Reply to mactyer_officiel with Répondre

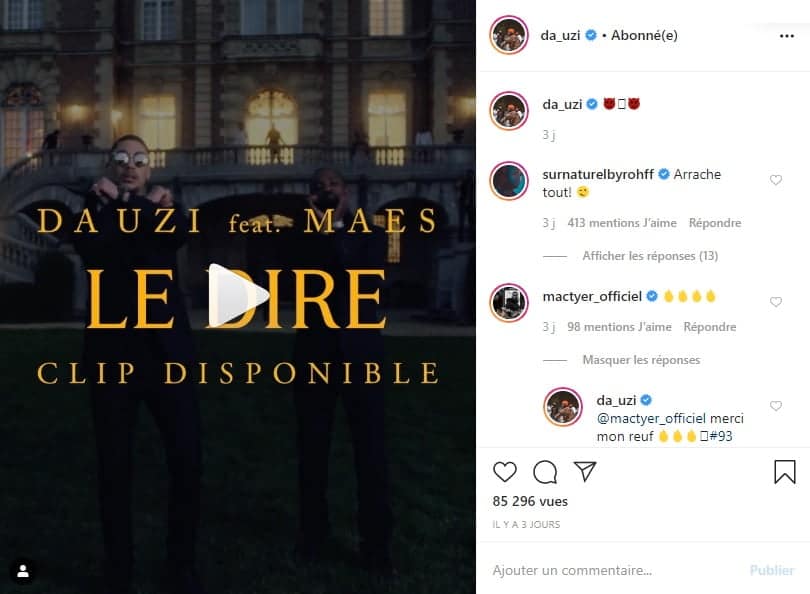[x=710, y=327]
